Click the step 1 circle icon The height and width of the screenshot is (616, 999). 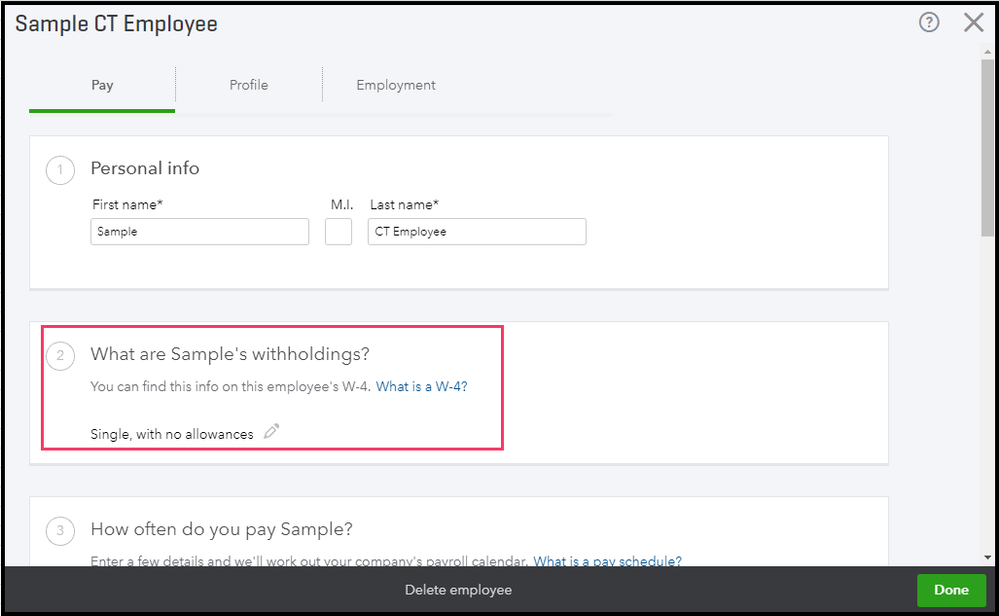pyautogui.click(x=60, y=170)
